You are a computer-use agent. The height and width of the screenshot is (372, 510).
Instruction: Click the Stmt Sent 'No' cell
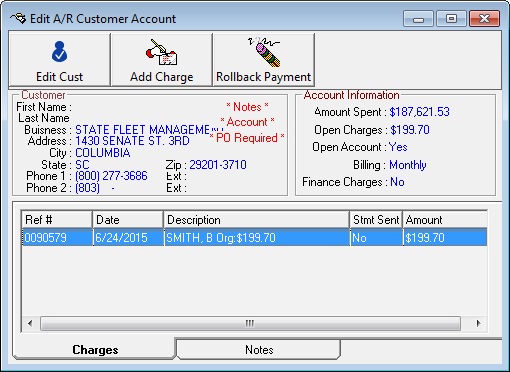pos(376,238)
